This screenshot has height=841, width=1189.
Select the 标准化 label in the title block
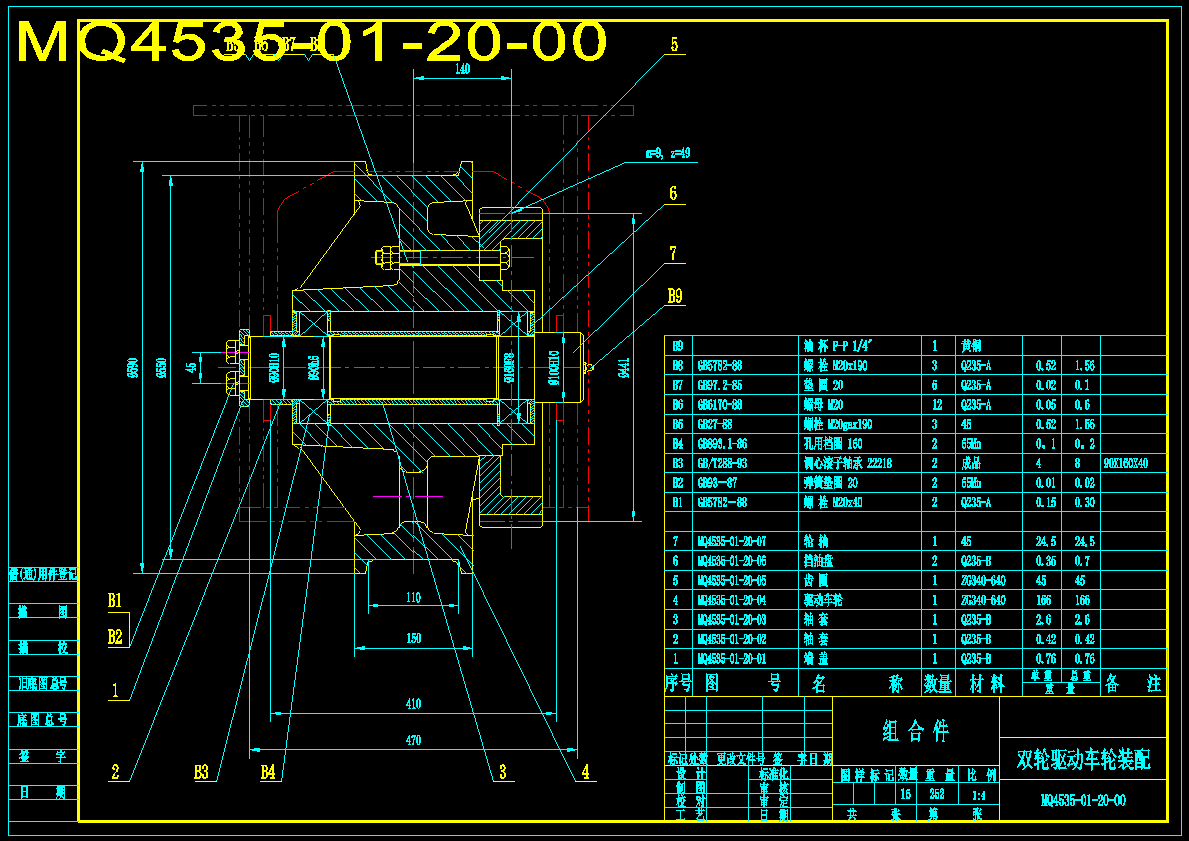click(x=773, y=774)
